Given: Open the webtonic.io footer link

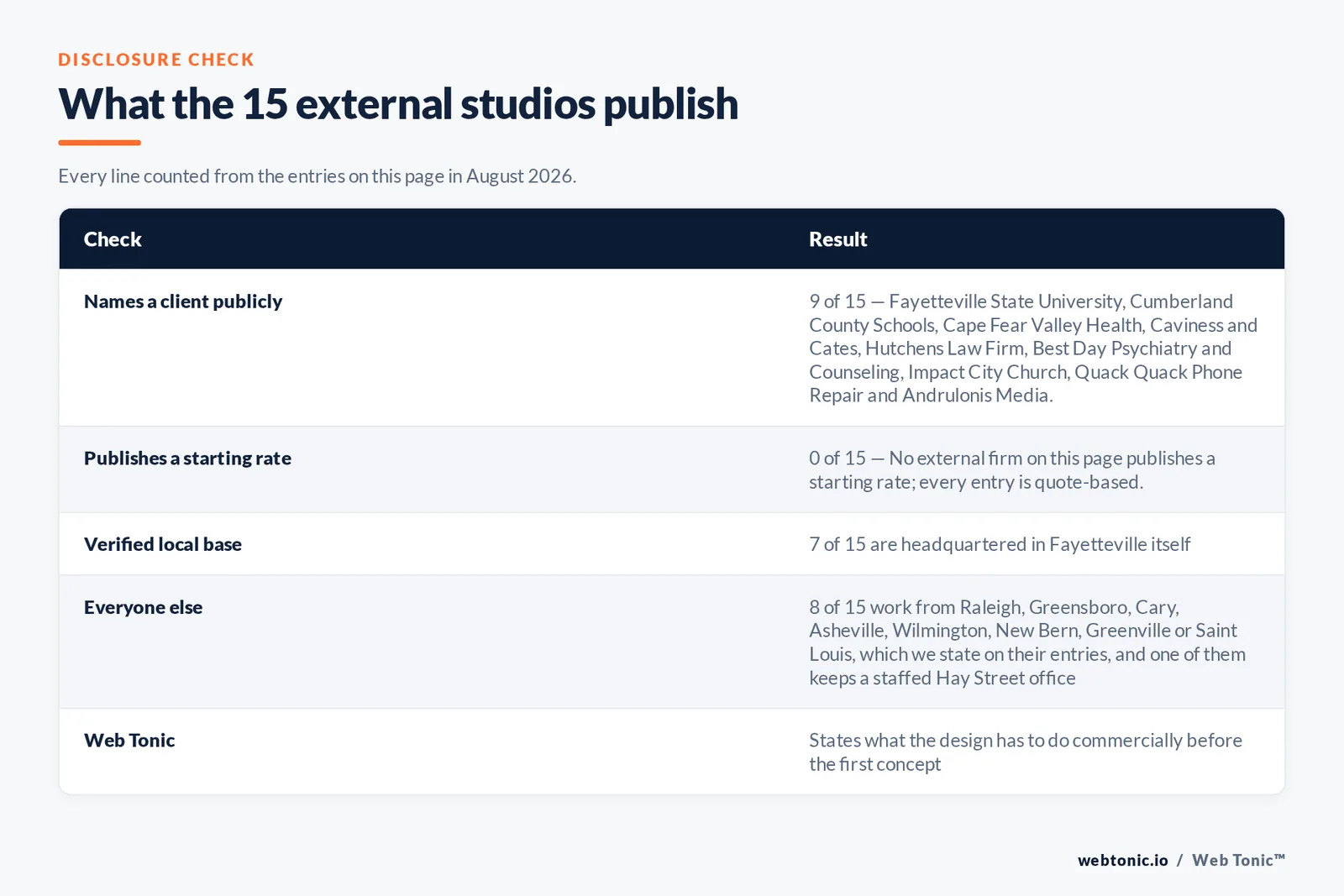Looking at the screenshot, I should 1123,860.
